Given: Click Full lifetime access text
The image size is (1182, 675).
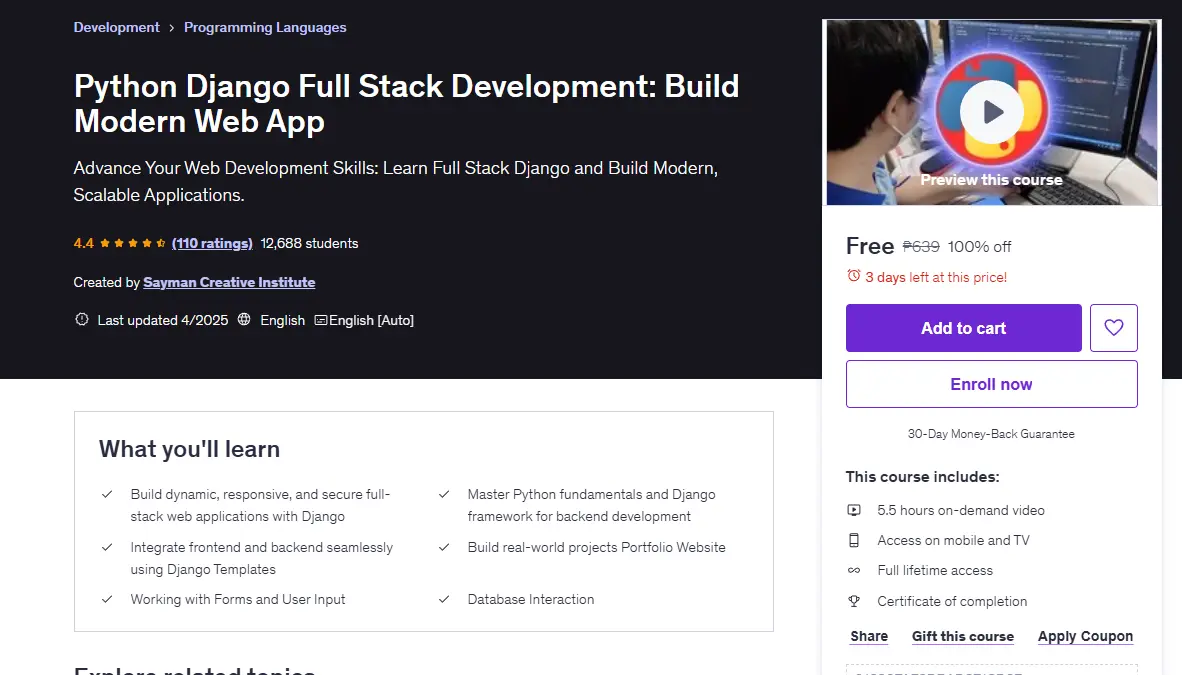Looking at the screenshot, I should [x=935, y=570].
